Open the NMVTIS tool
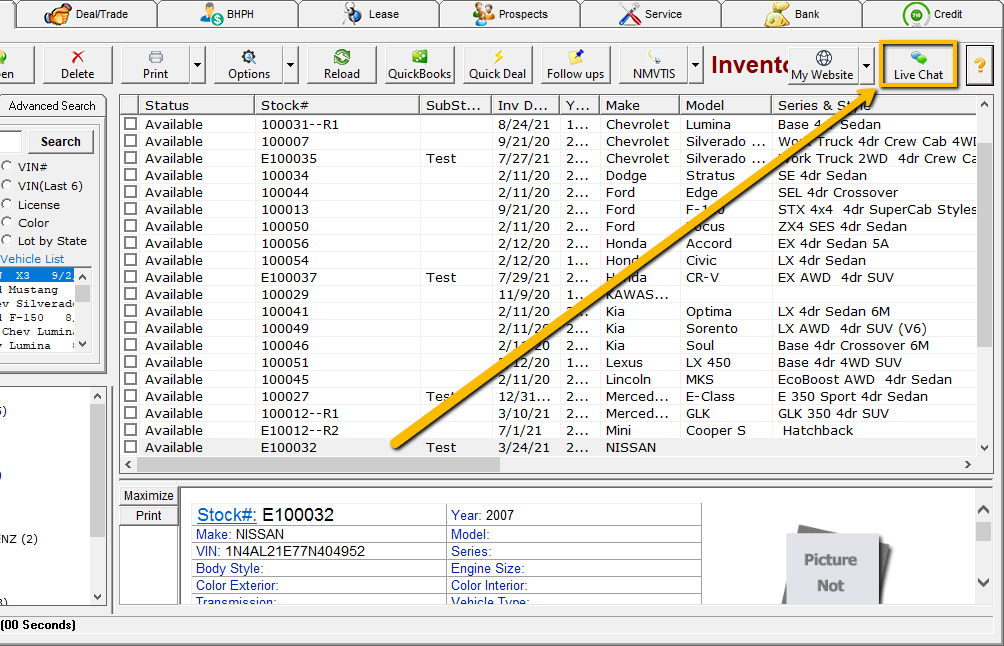The height and width of the screenshot is (646, 1004). pos(654,65)
